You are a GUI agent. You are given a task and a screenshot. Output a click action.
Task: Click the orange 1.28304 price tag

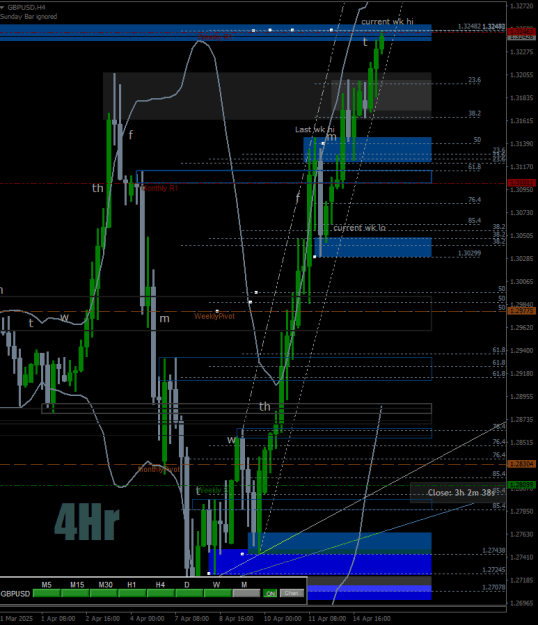[522, 464]
